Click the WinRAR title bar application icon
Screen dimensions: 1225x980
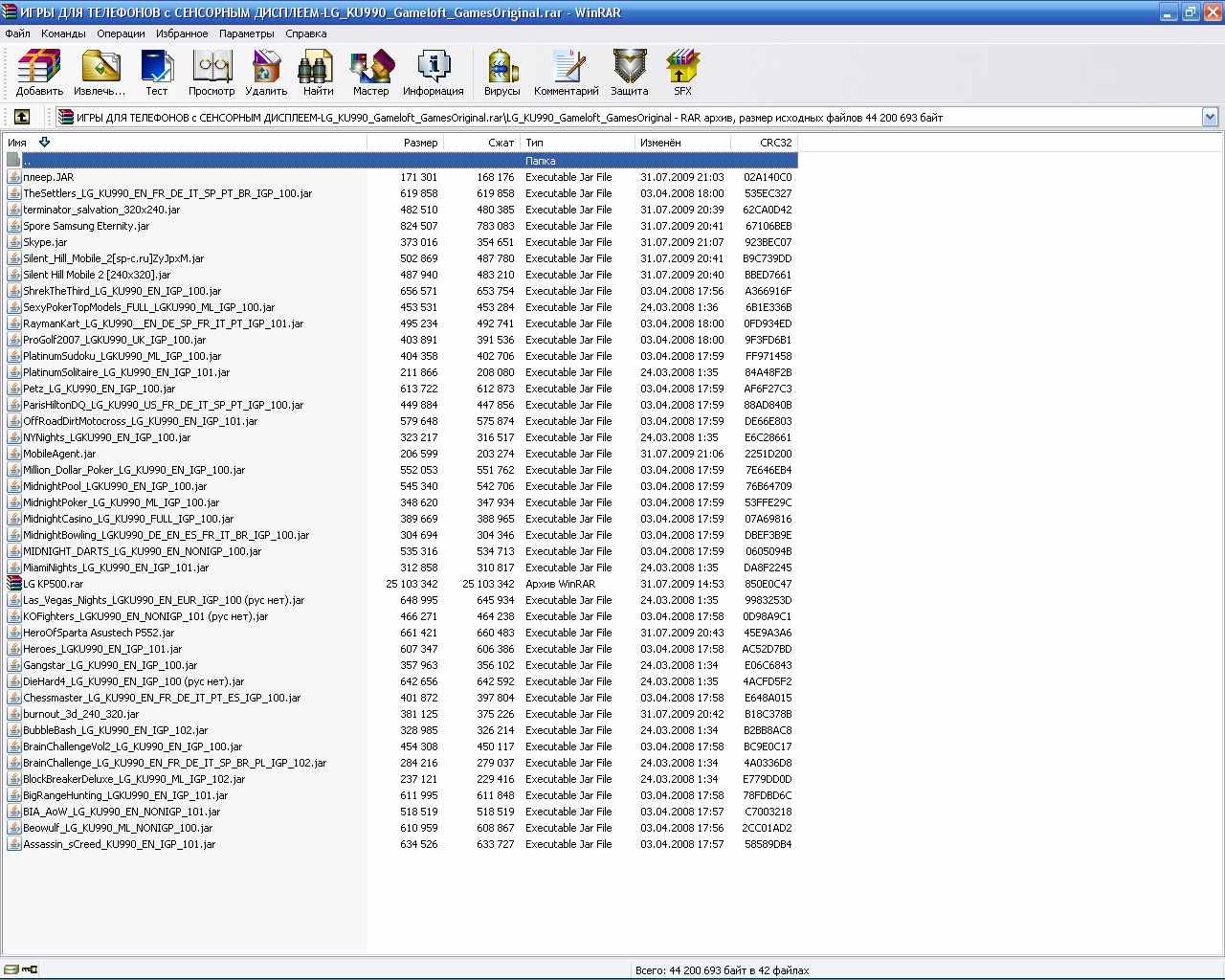(x=11, y=12)
